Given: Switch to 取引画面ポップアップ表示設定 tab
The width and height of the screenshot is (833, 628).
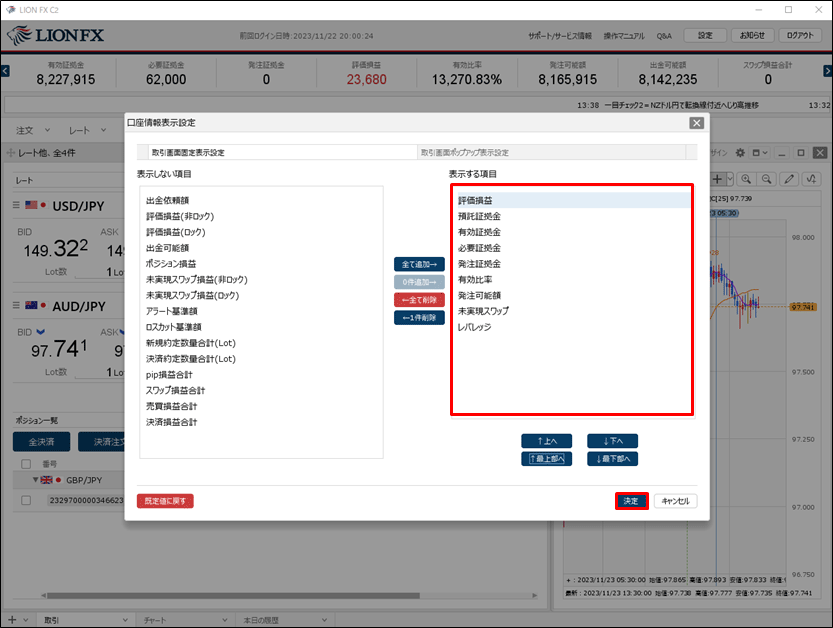Looking at the screenshot, I should tap(552, 152).
